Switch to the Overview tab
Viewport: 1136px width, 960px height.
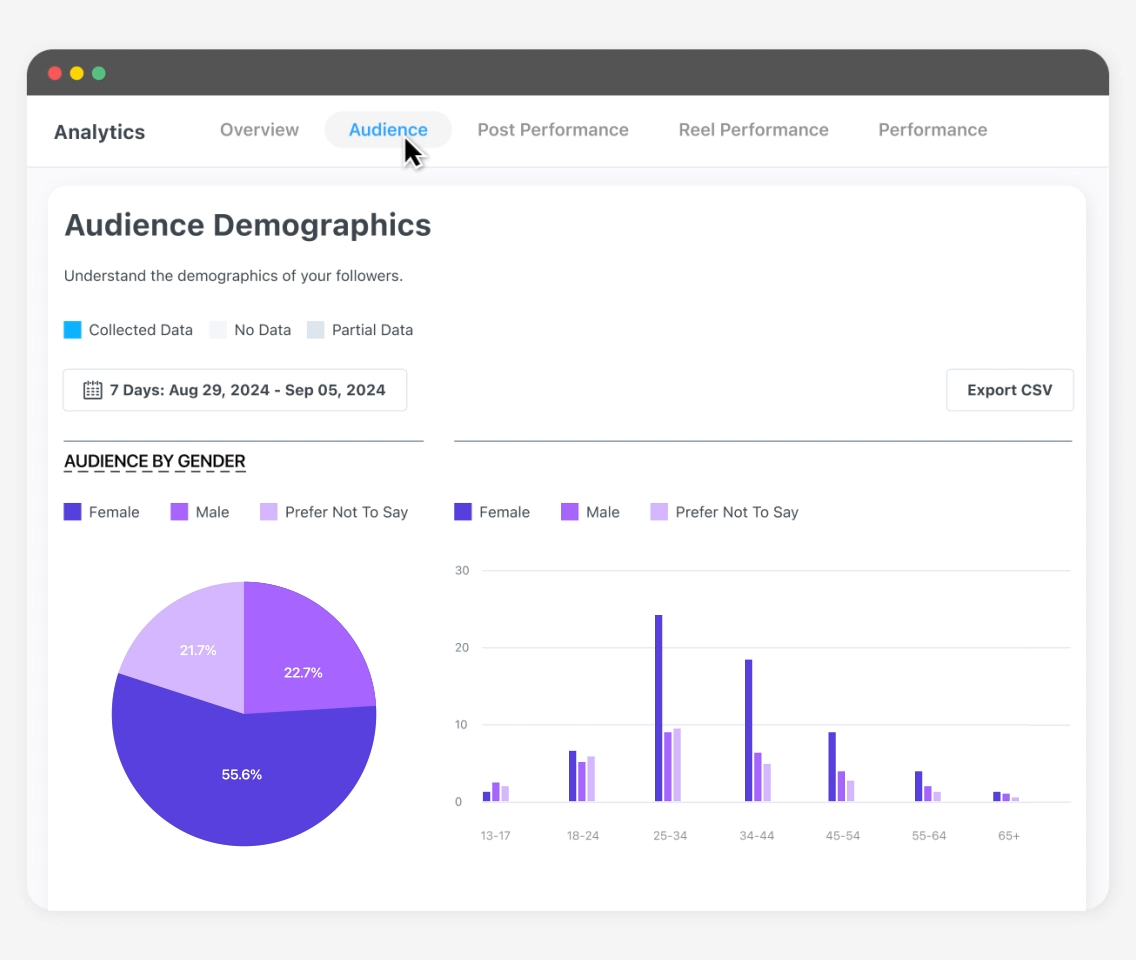(259, 130)
